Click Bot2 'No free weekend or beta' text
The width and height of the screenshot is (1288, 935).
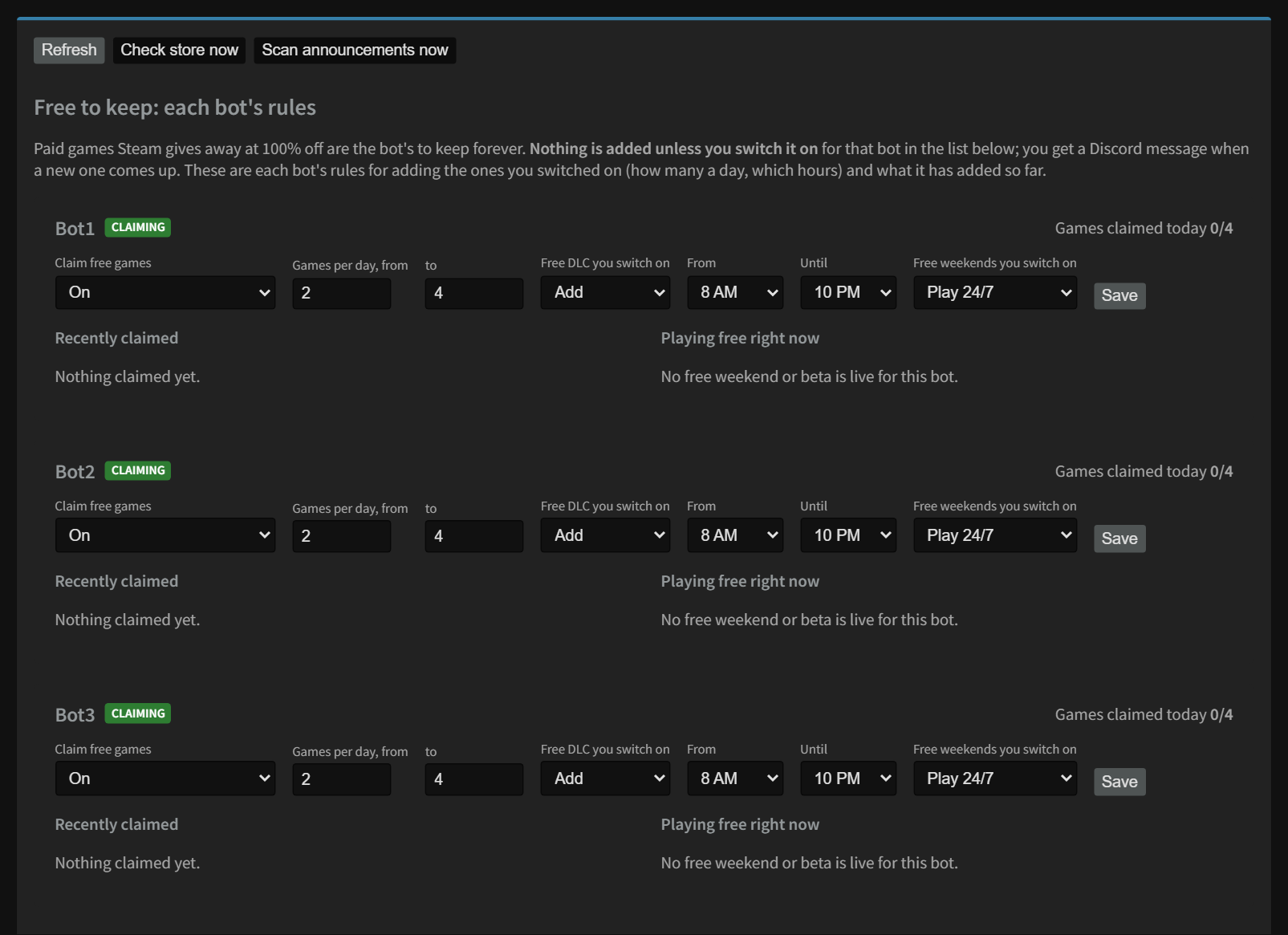[809, 620]
